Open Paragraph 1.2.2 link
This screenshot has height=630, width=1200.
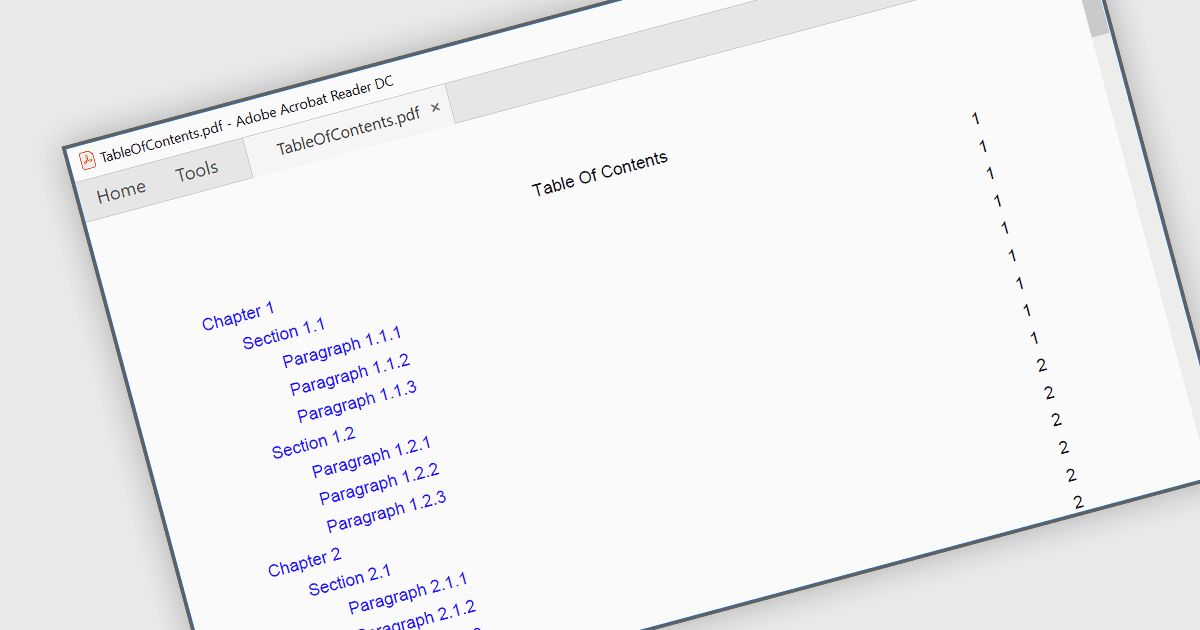(379, 484)
